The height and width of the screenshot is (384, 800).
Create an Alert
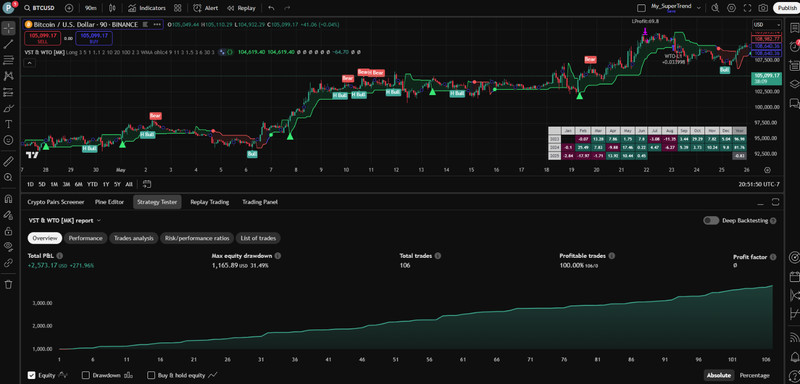tap(206, 8)
